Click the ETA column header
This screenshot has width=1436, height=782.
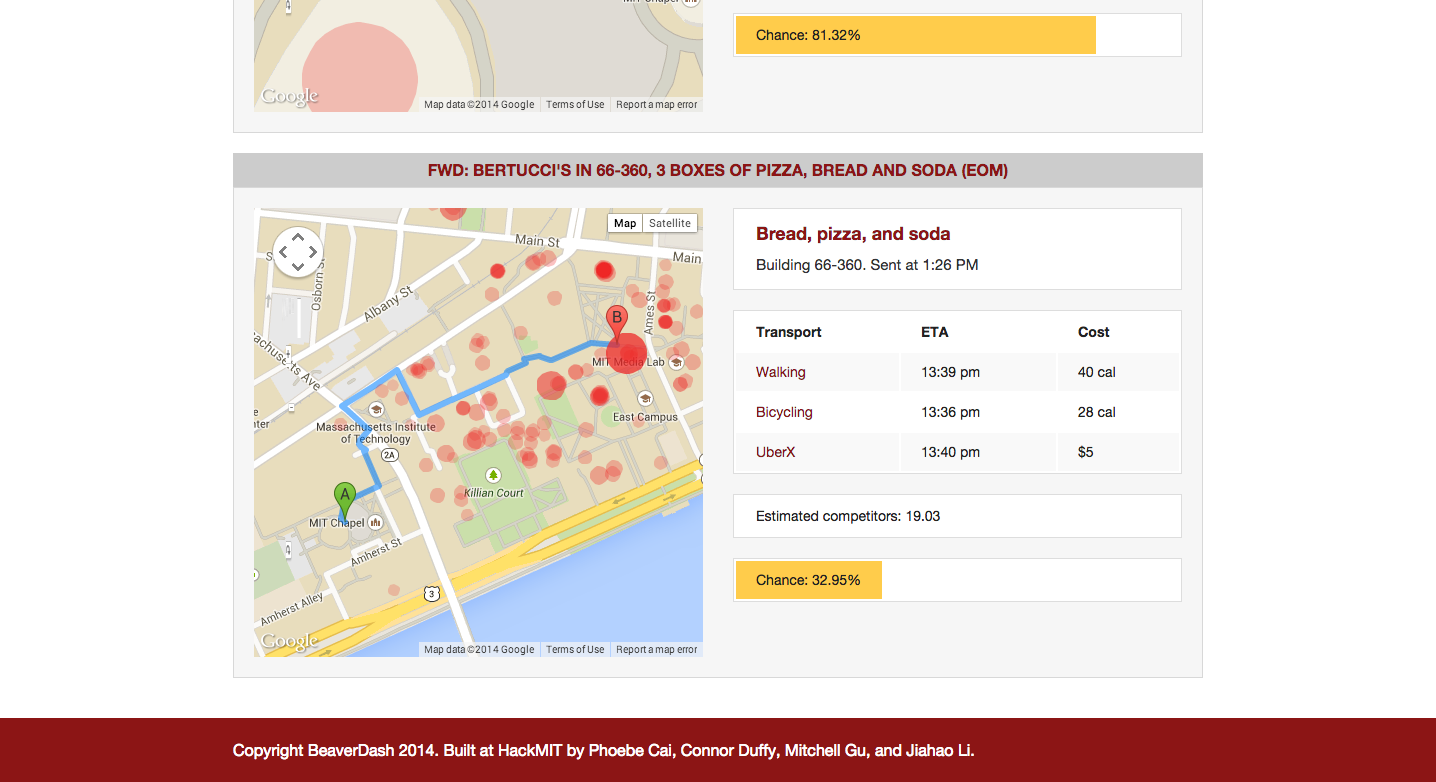click(935, 332)
